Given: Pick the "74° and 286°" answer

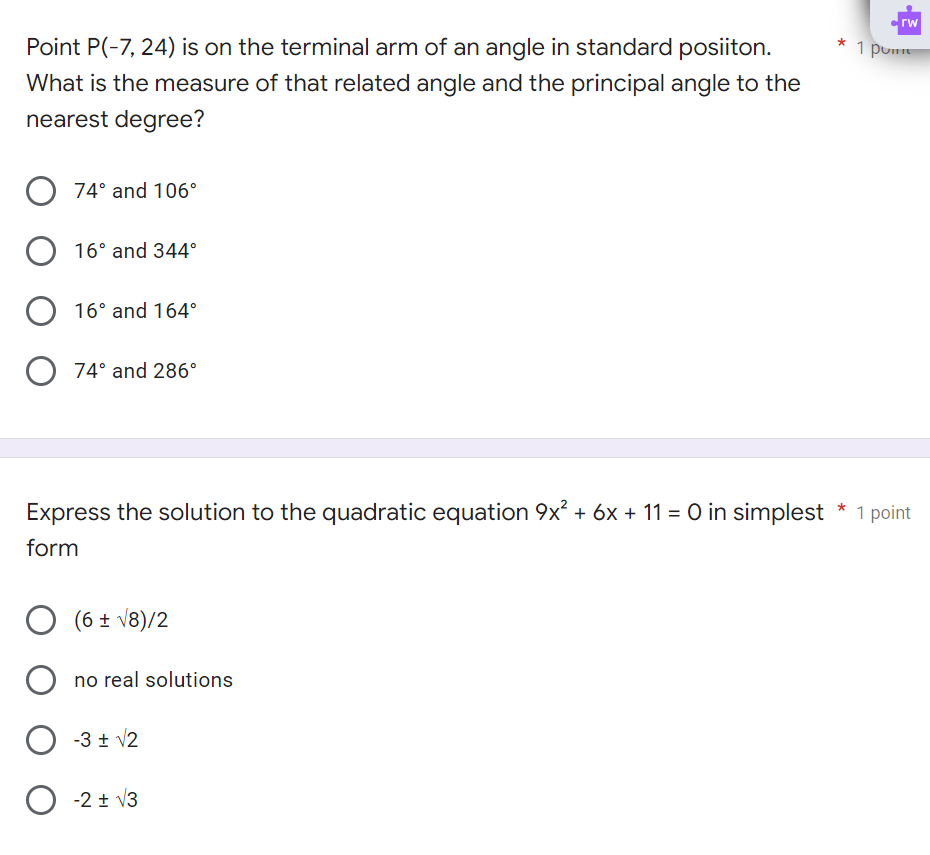Looking at the screenshot, I should point(41,371).
